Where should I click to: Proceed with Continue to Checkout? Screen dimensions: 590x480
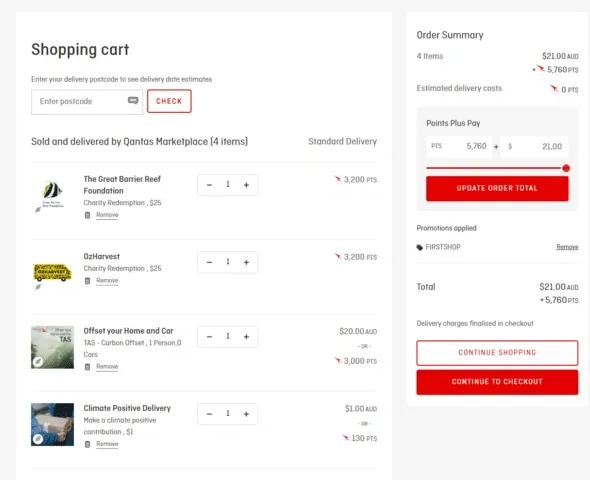coord(497,382)
